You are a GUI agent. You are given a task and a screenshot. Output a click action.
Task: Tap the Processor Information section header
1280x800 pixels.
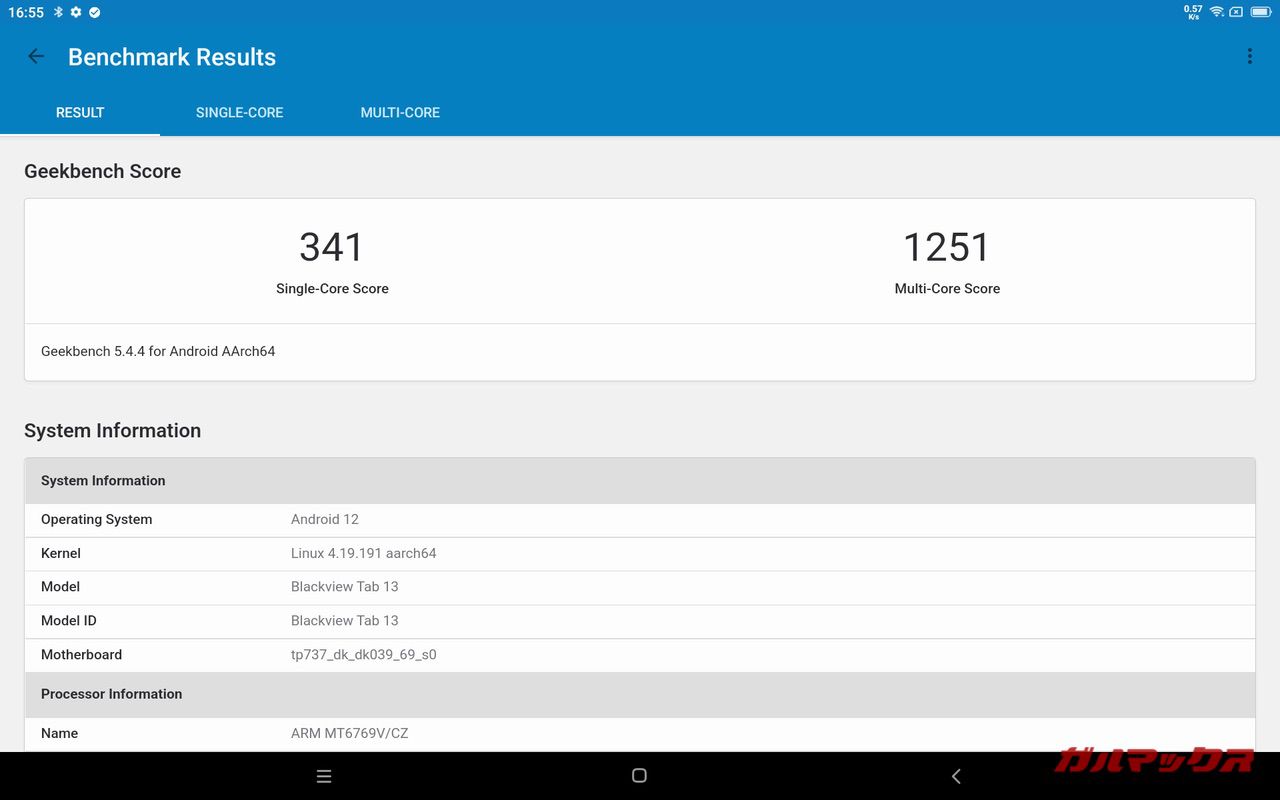111,694
